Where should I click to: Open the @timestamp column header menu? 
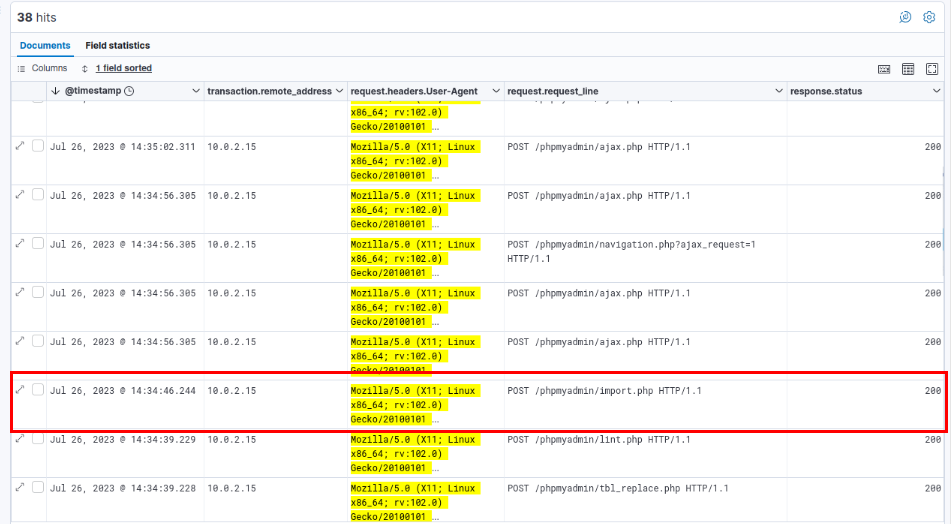[196, 92]
